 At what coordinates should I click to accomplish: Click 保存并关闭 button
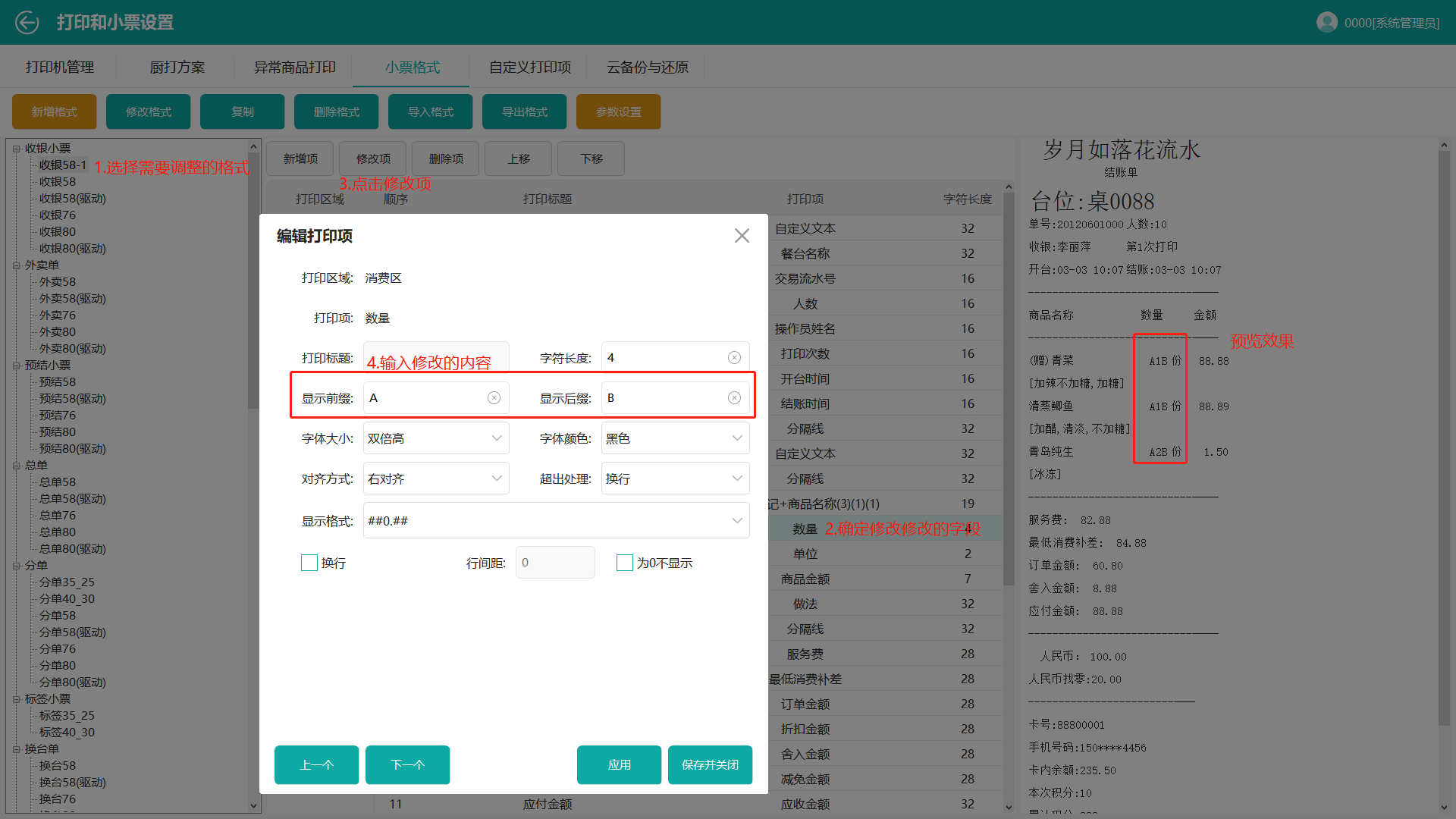711,764
